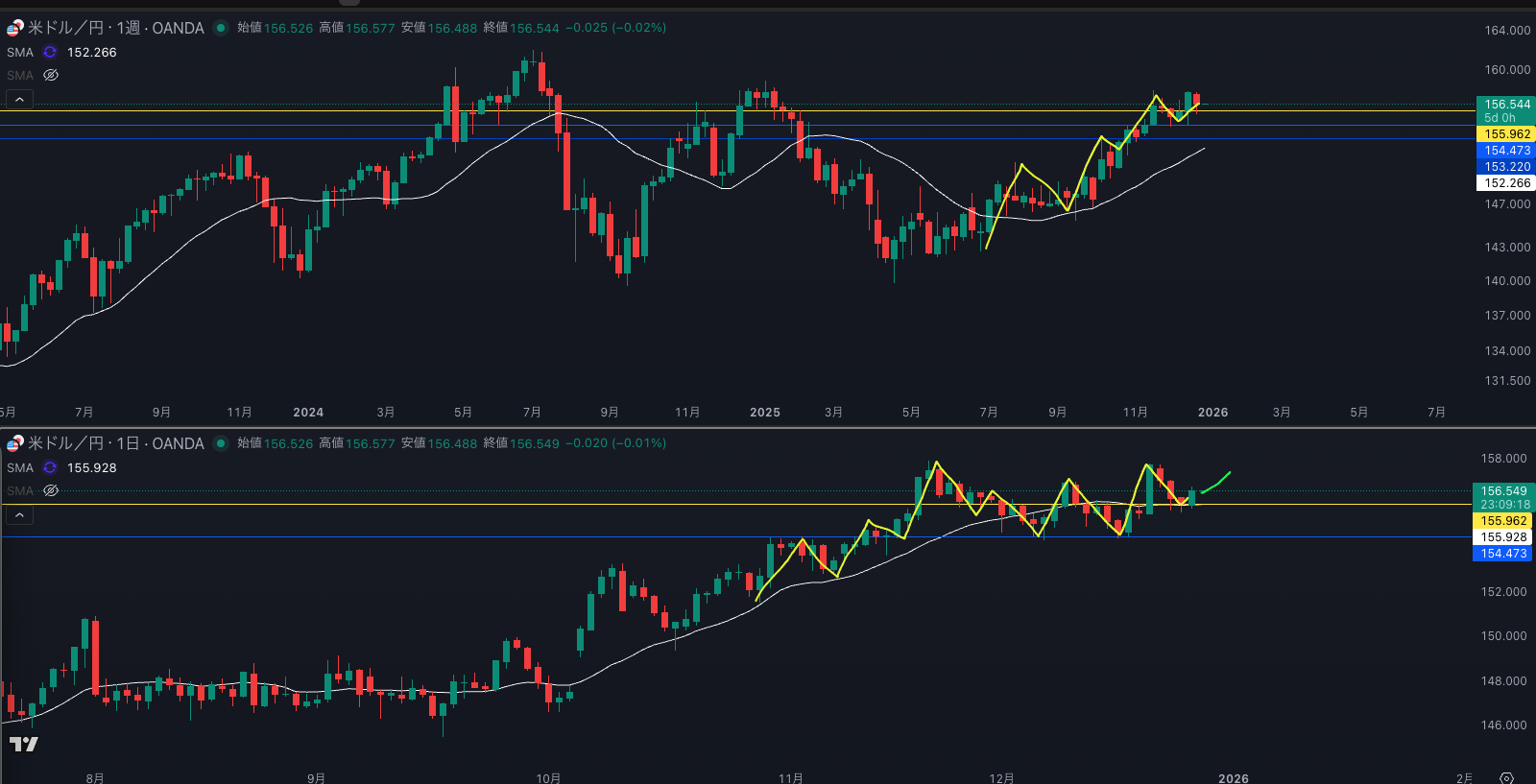The height and width of the screenshot is (784, 1536).
Task: Click the SMA refresh icon in daily chart
Action: pos(50,468)
